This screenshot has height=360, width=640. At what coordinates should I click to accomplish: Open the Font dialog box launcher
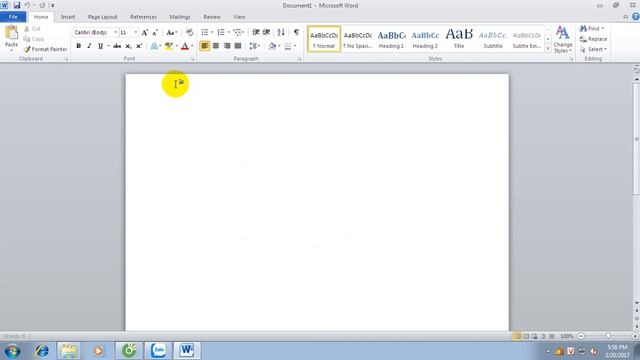193,59
